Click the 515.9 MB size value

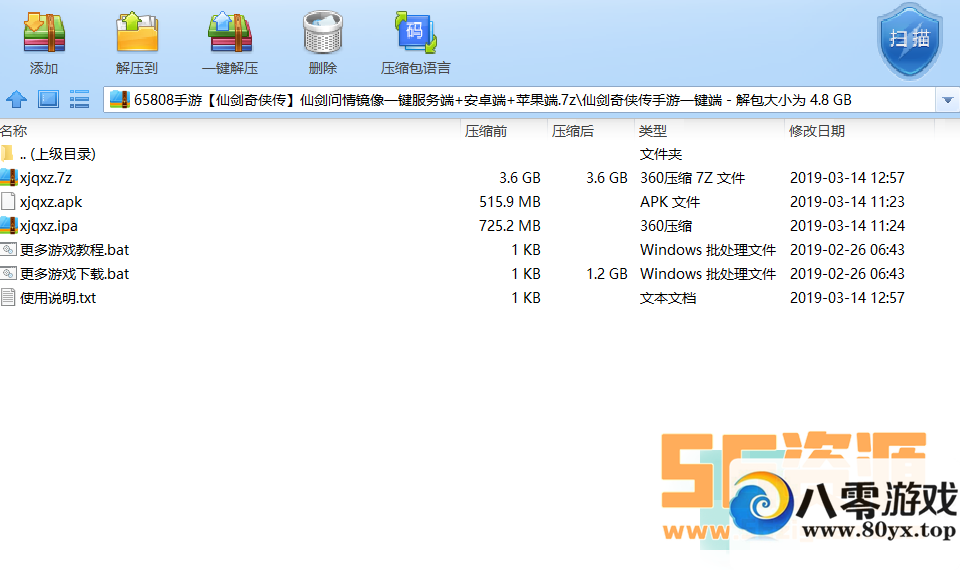point(510,201)
